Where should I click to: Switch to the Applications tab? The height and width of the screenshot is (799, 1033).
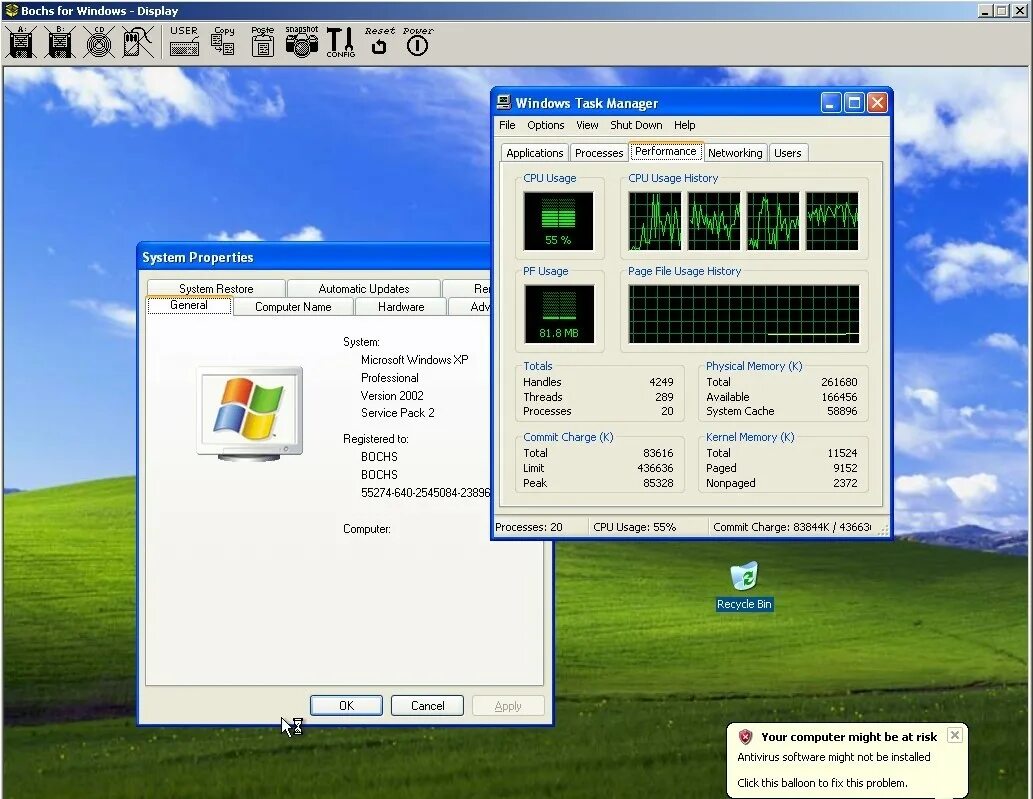(x=535, y=153)
